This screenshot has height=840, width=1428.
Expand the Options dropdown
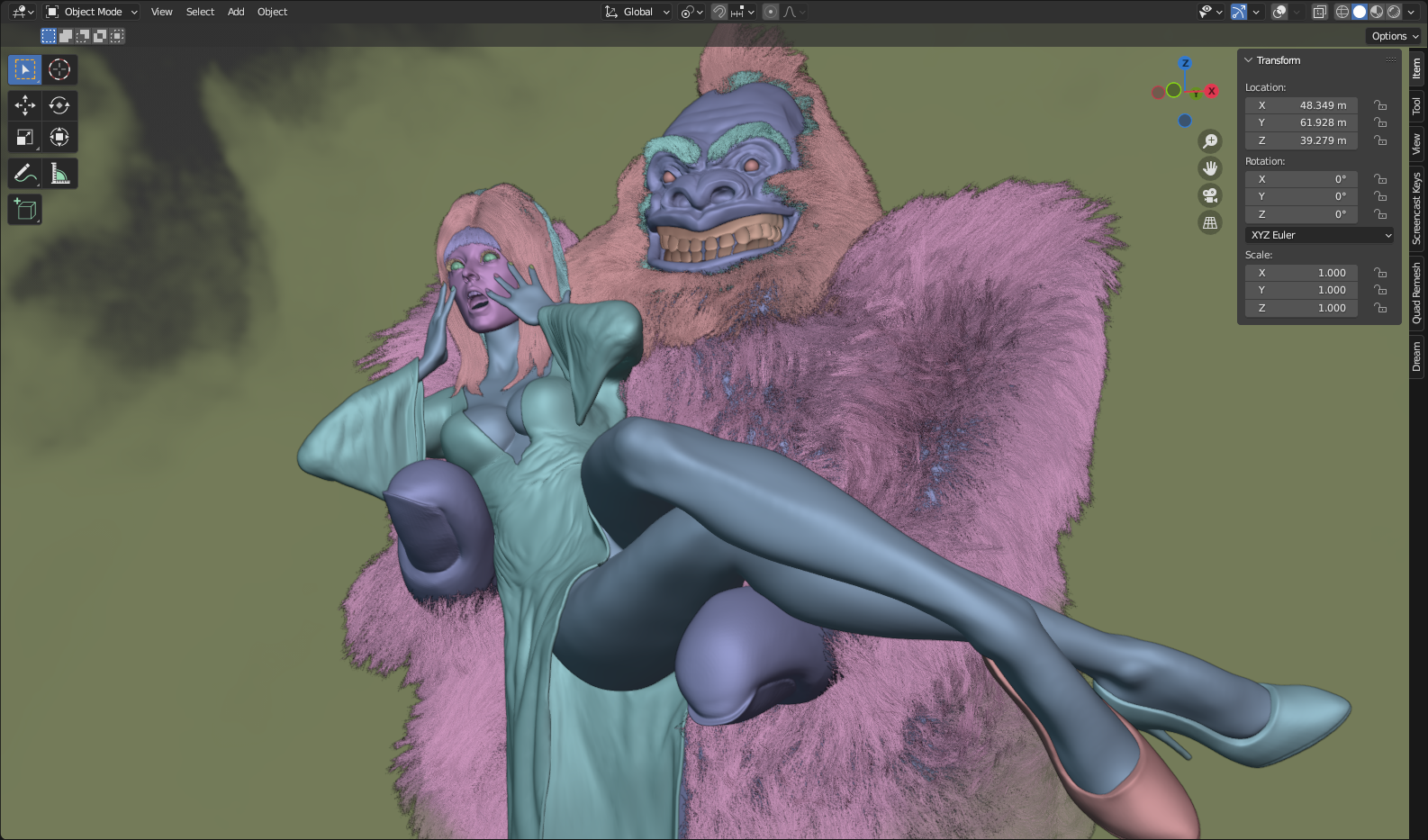pos(1395,36)
